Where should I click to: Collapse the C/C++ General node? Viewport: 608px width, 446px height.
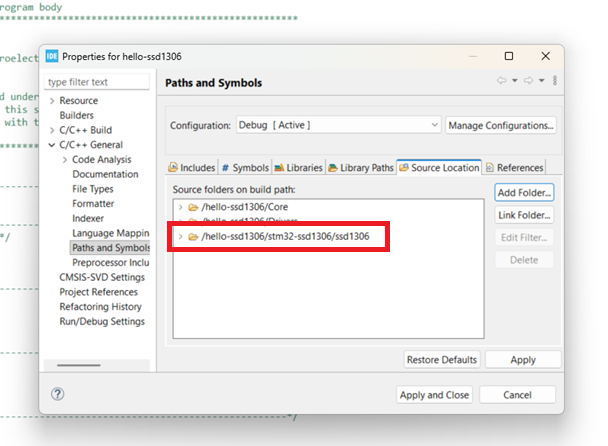coord(52,145)
